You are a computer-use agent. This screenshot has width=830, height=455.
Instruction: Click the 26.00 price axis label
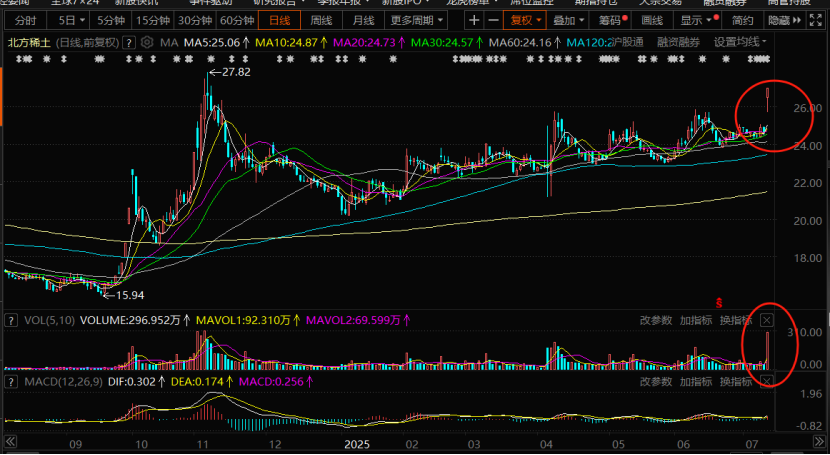(x=808, y=108)
